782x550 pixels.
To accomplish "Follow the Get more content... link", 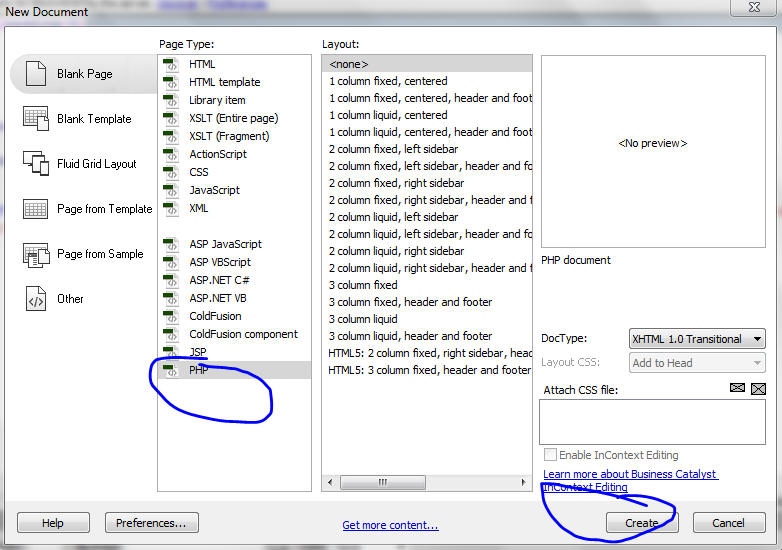I will pyautogui.click(x=391, y=525).
